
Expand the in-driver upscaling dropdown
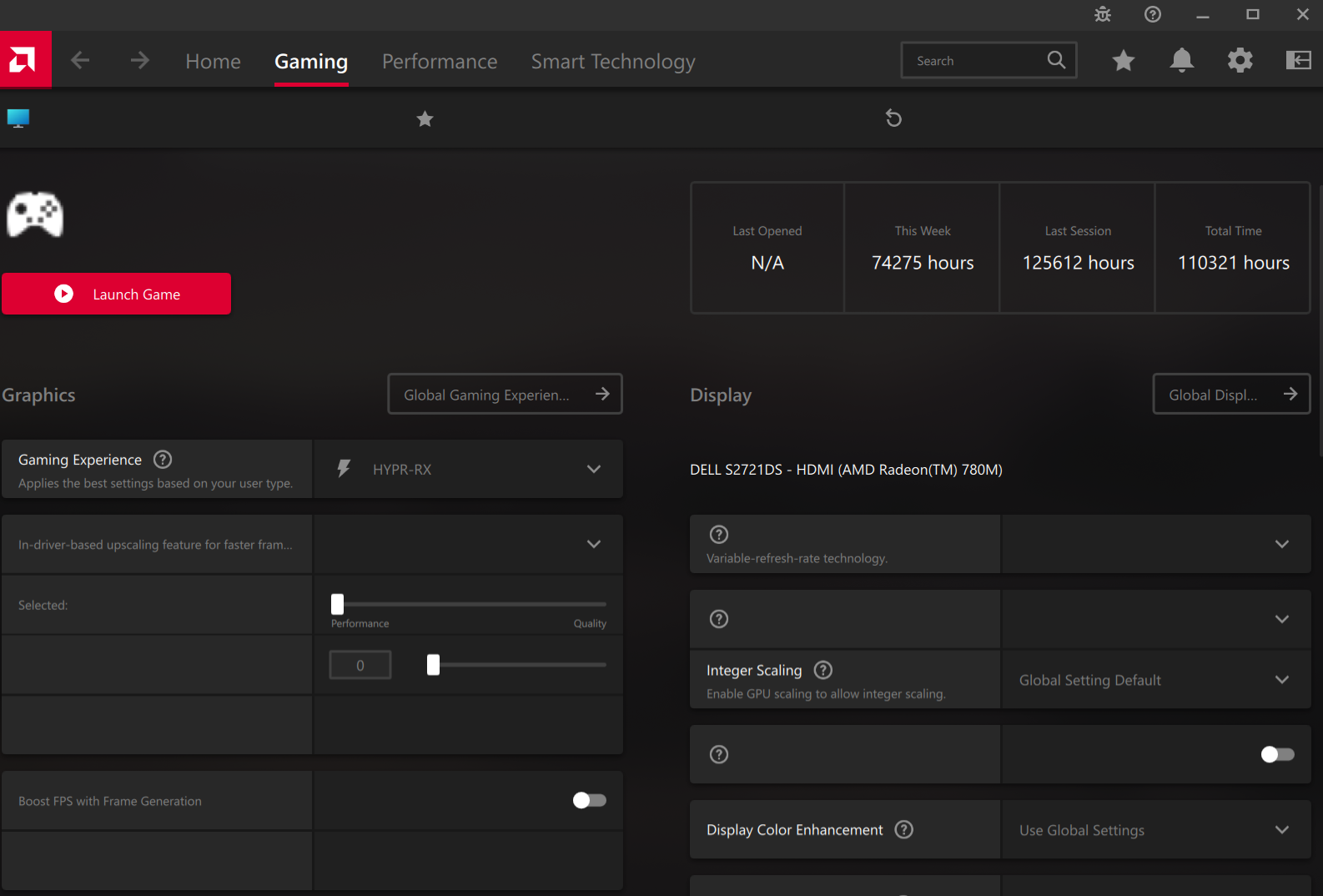pyautogui.click(x=469, y=544)
